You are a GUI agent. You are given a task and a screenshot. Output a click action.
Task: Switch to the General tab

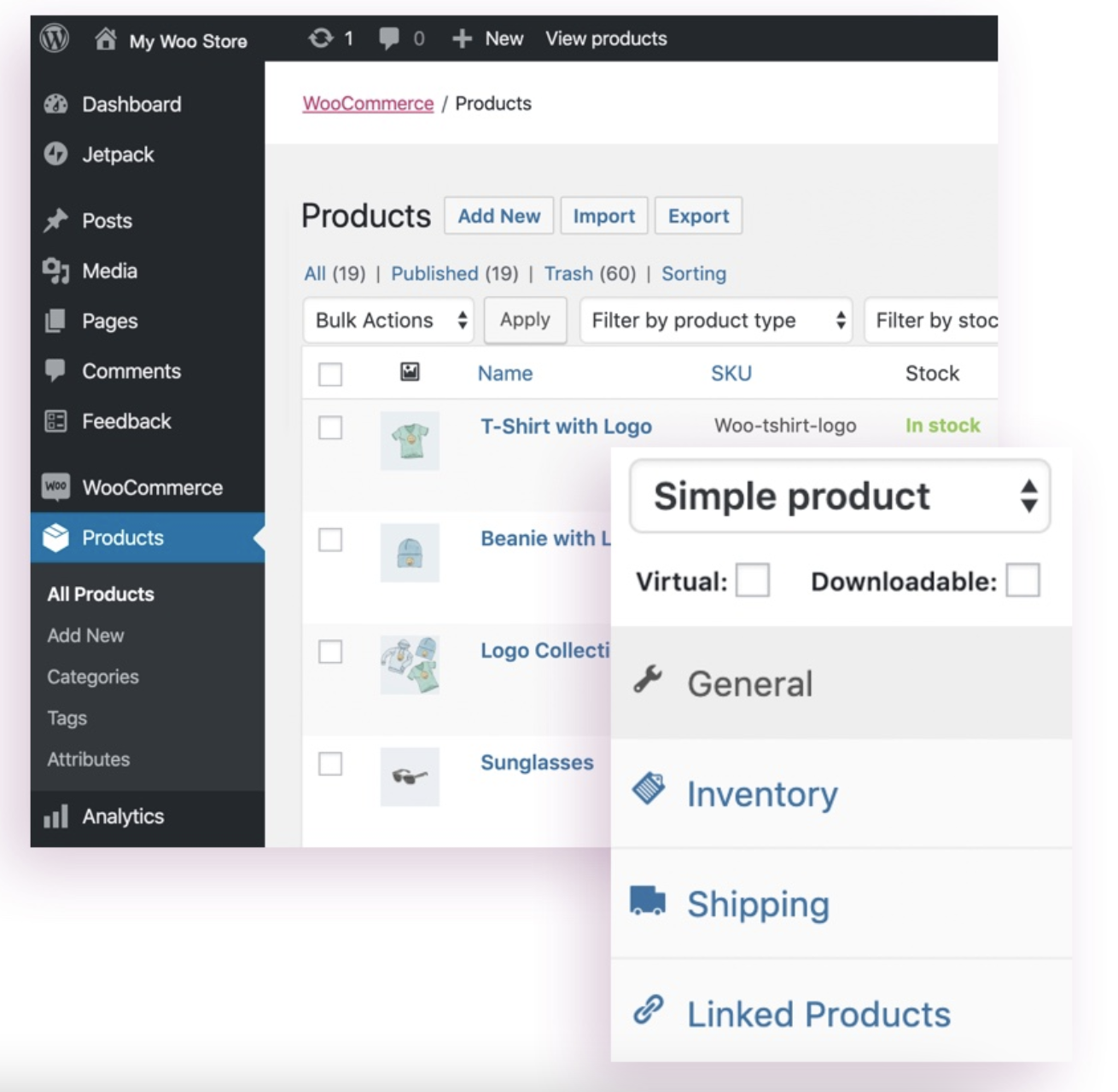click(841, 682)
